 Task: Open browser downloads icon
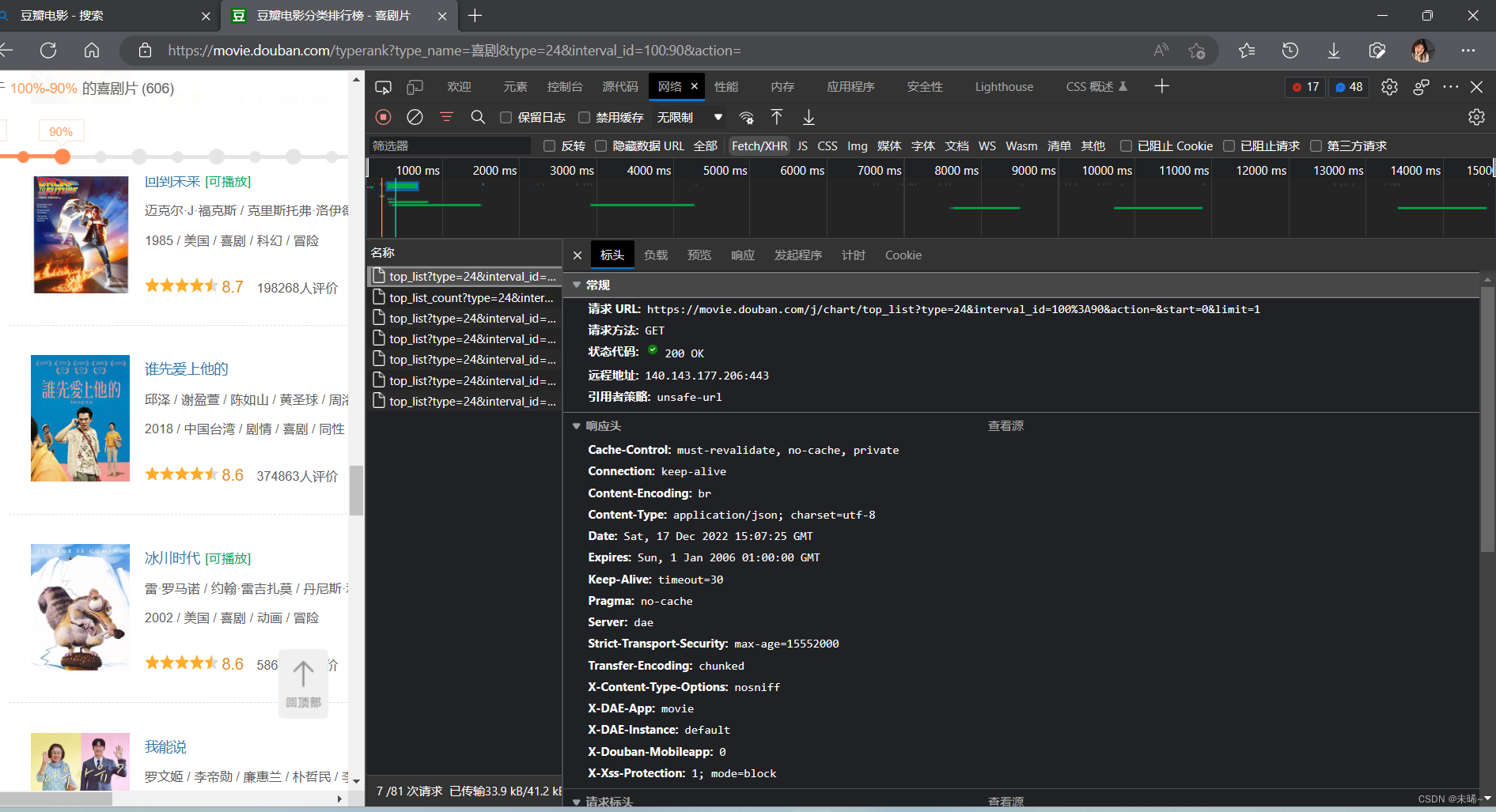pos(1334,51)
